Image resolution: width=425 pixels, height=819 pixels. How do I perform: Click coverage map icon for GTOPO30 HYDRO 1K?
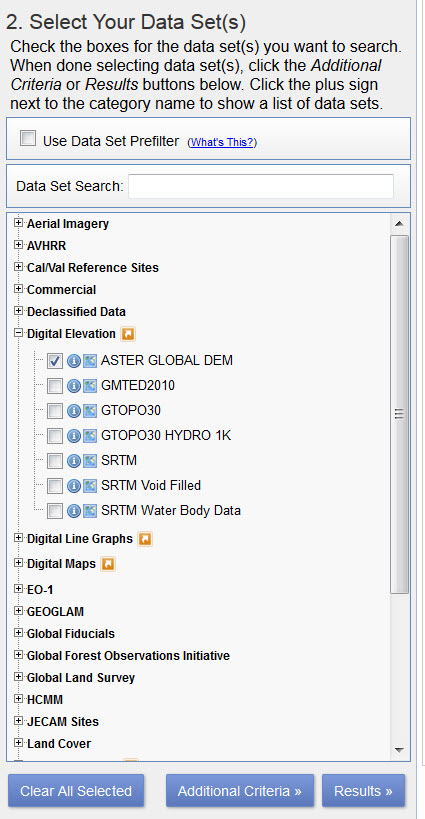90,436
